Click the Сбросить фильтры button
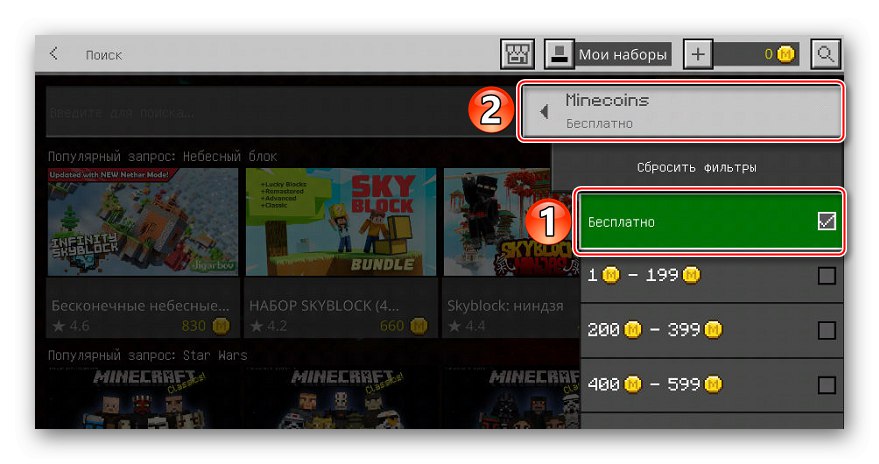Image resolution: width=879 pixels, height=464 pixels. click(x=697, y=168)
